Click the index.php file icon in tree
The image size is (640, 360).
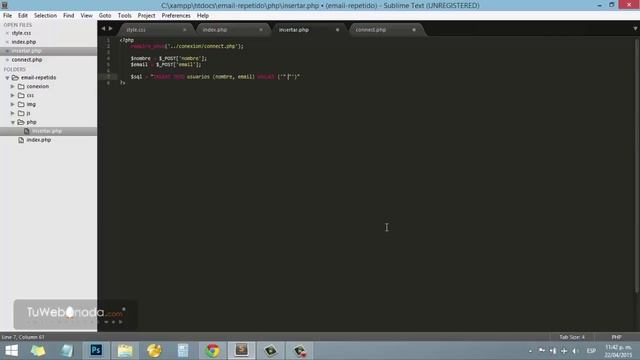(x=21, y=140)
